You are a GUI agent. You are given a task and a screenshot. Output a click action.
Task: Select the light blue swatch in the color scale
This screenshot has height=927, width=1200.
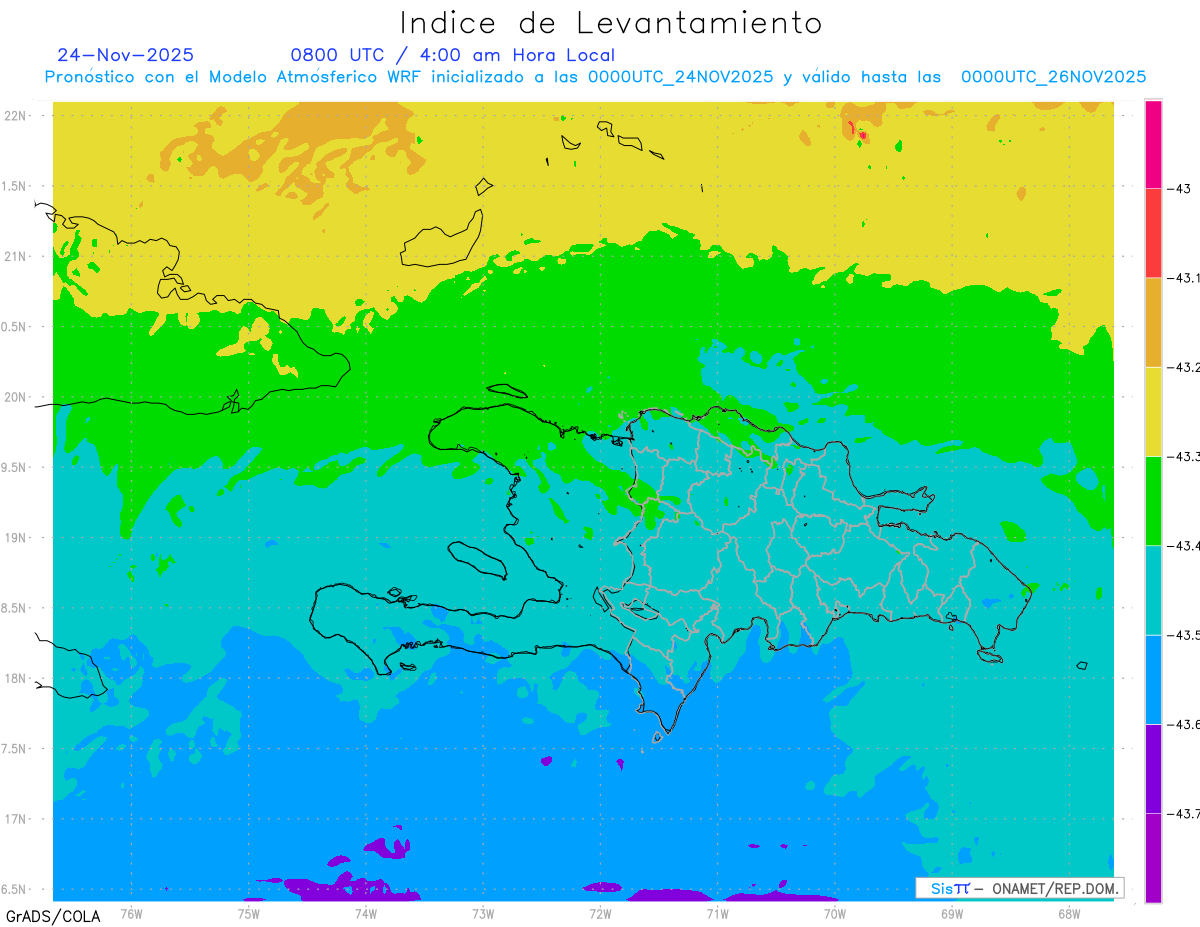coord(1153,679)
